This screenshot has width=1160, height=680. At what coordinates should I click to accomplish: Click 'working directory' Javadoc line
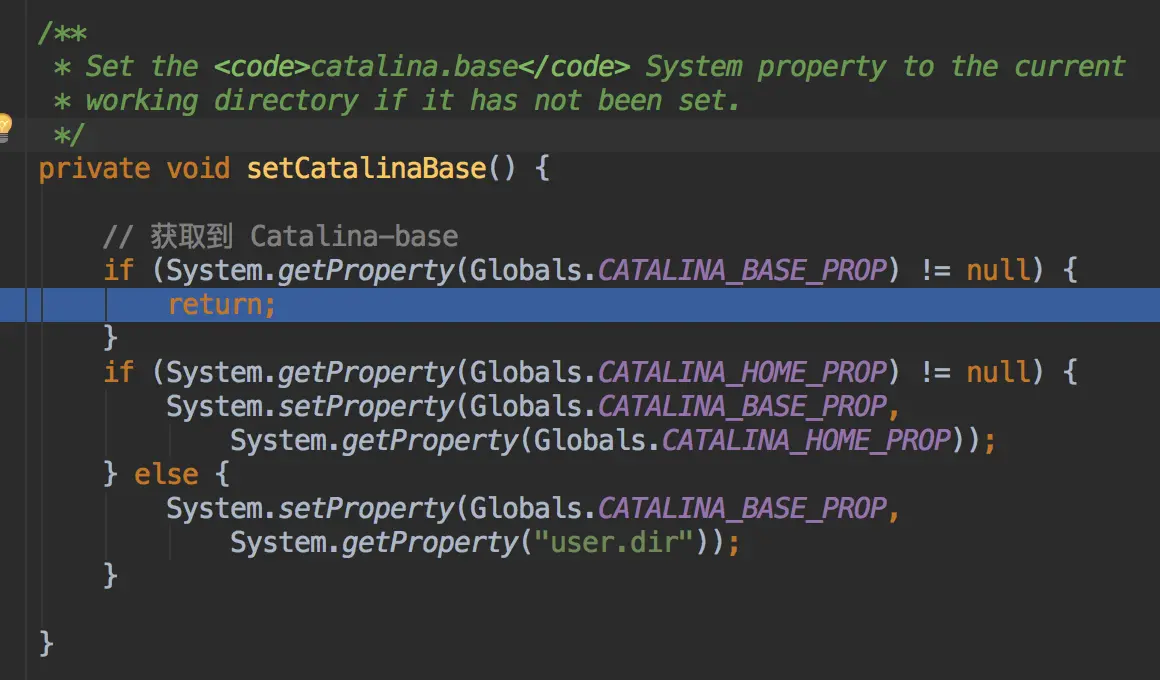[x=397, y=101]
